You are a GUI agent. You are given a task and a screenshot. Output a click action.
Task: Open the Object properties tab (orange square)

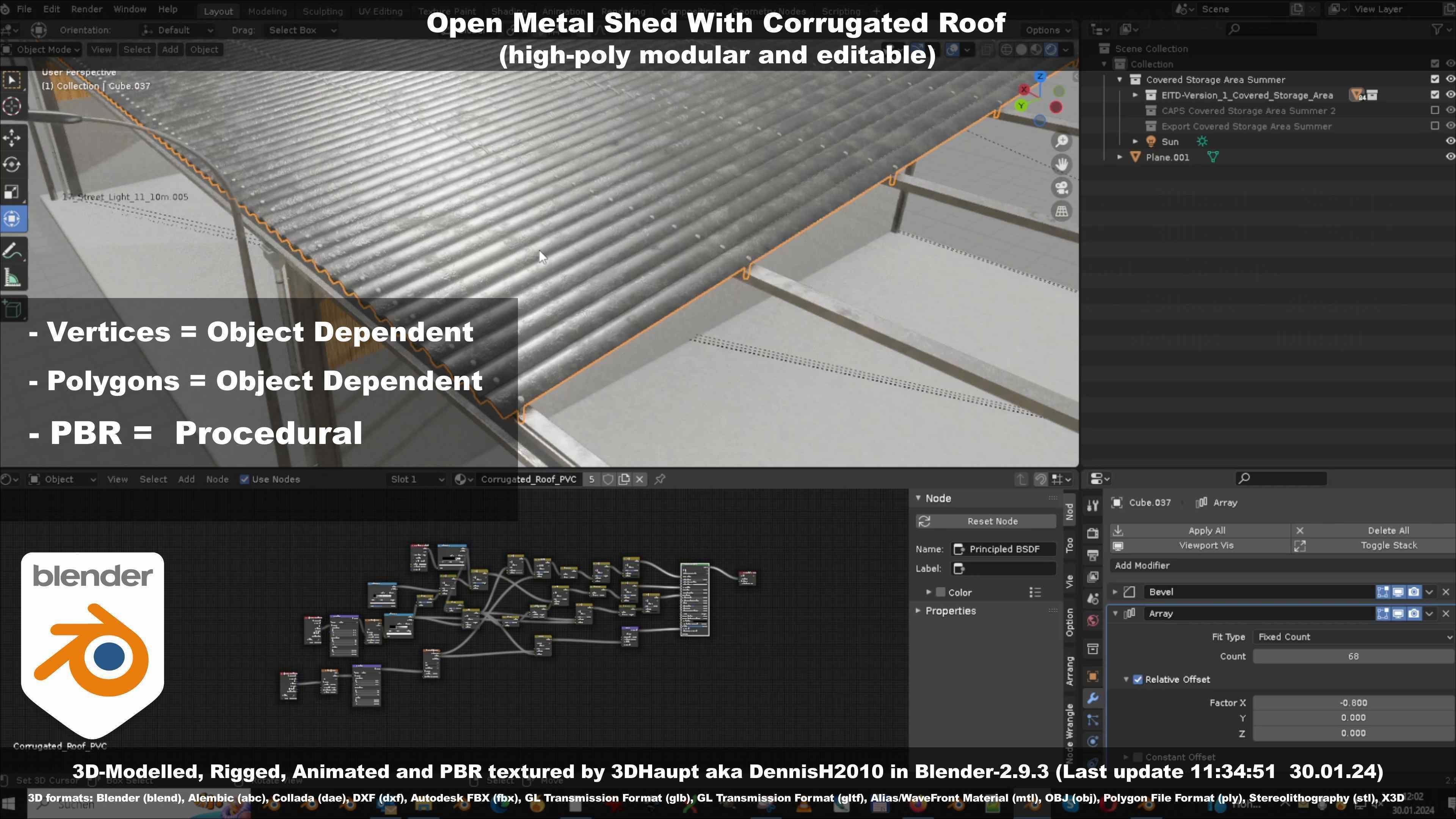(1092, 676)
